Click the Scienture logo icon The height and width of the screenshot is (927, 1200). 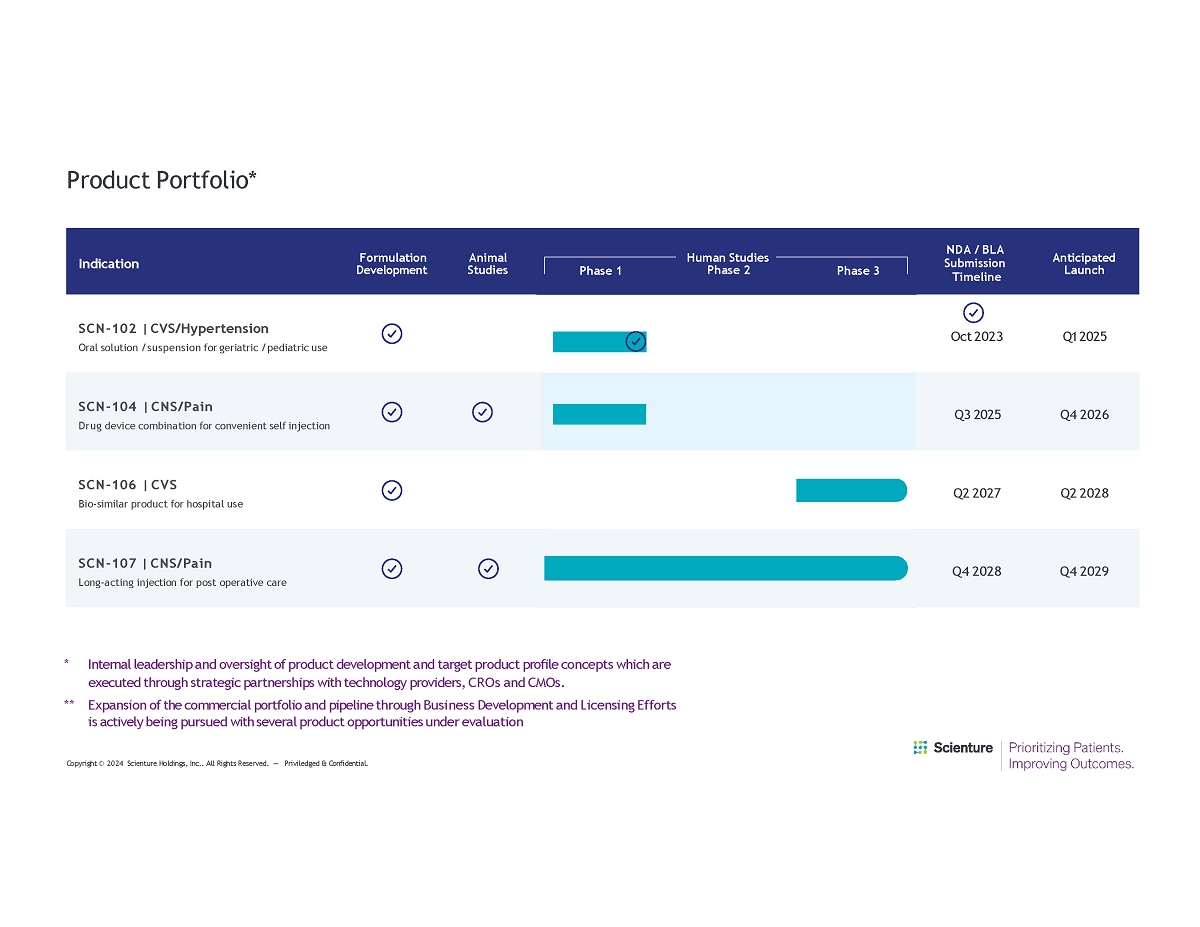(x=920, y=748)
